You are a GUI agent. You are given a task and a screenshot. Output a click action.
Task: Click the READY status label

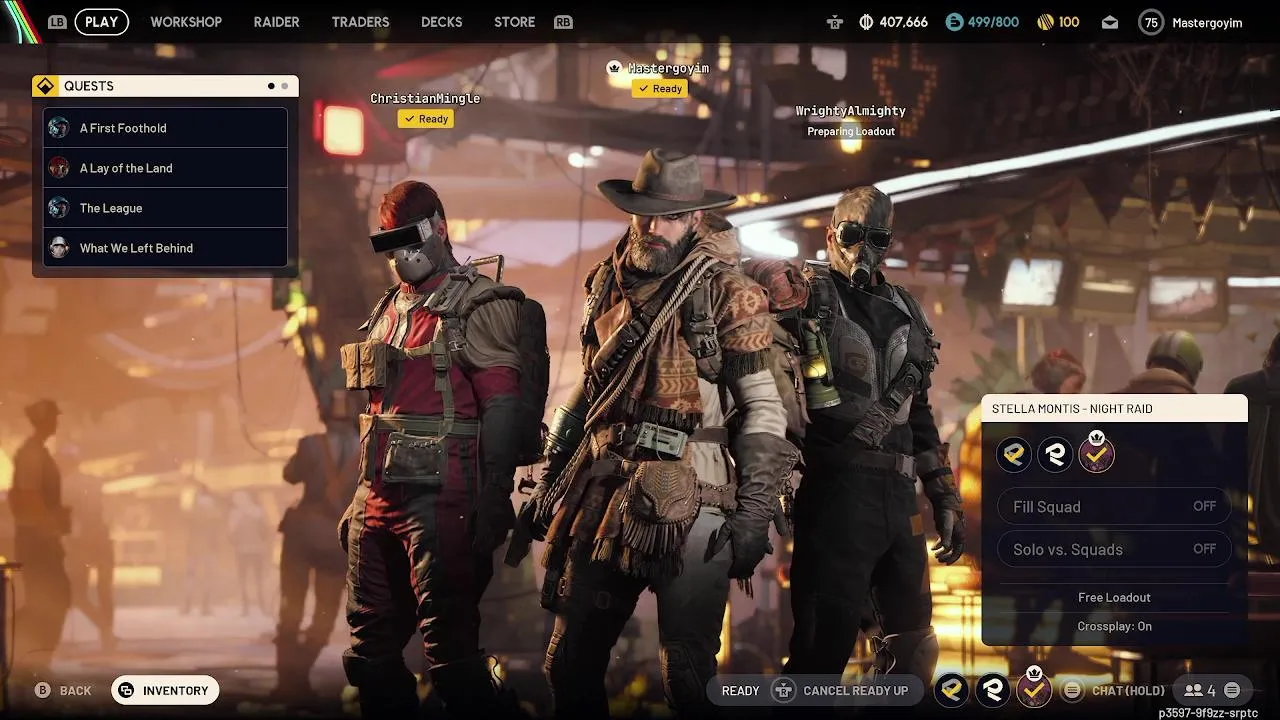[x=740, y=691]
